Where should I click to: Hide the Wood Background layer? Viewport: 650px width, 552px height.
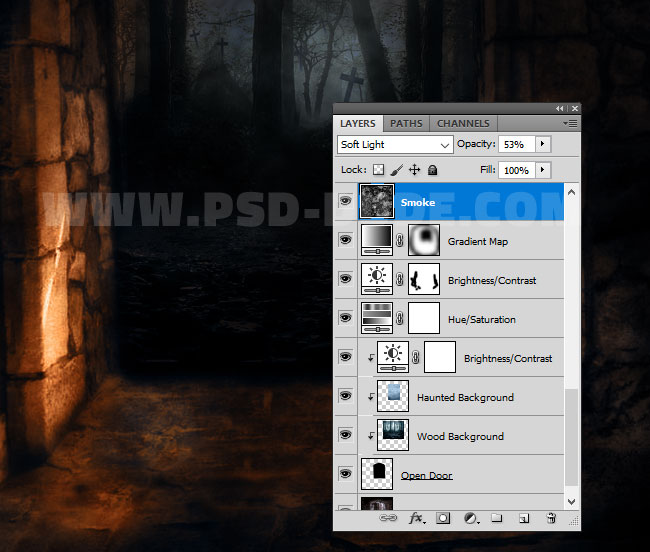click(345, 435)
